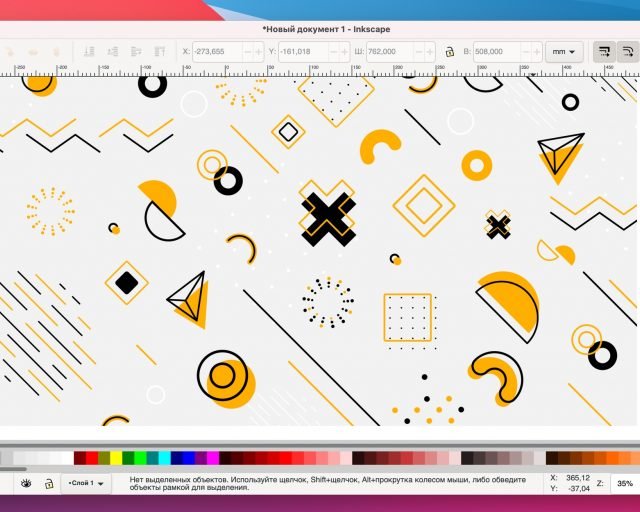The image size is (640, 512).
Task: Click the flip horizontally toolbar icon
Action: point(33,52)
